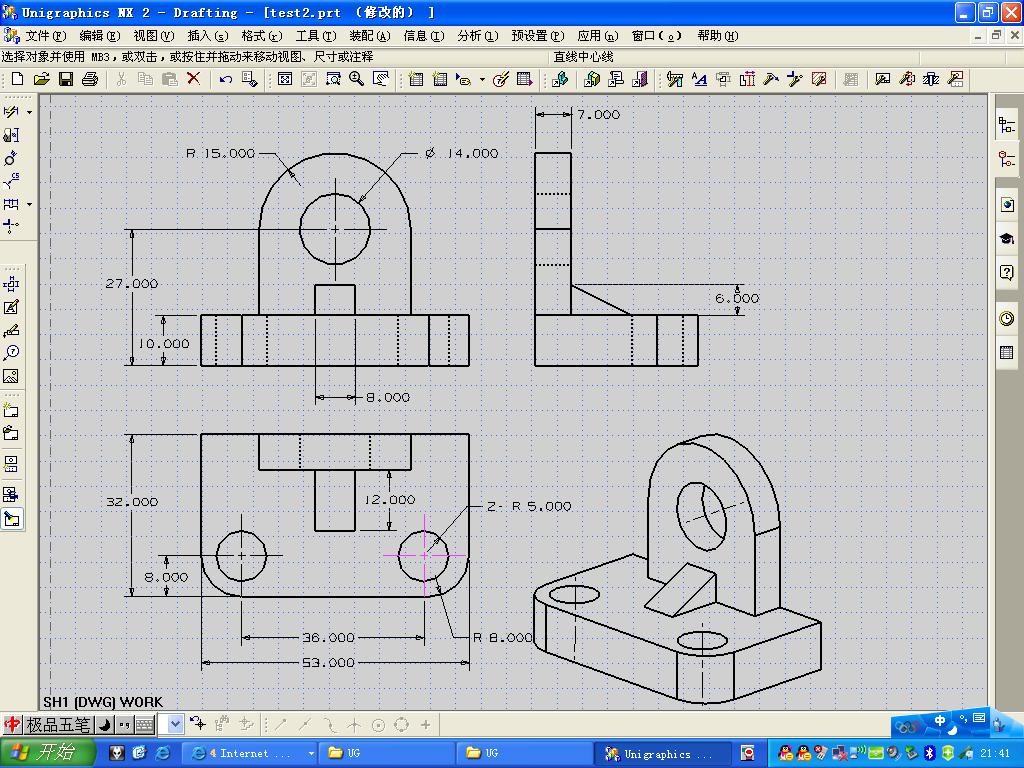Viewport: 1024px width, 768px height.
Task: Select the 2- R 5.000 dimension label
Action: [529, 506]
